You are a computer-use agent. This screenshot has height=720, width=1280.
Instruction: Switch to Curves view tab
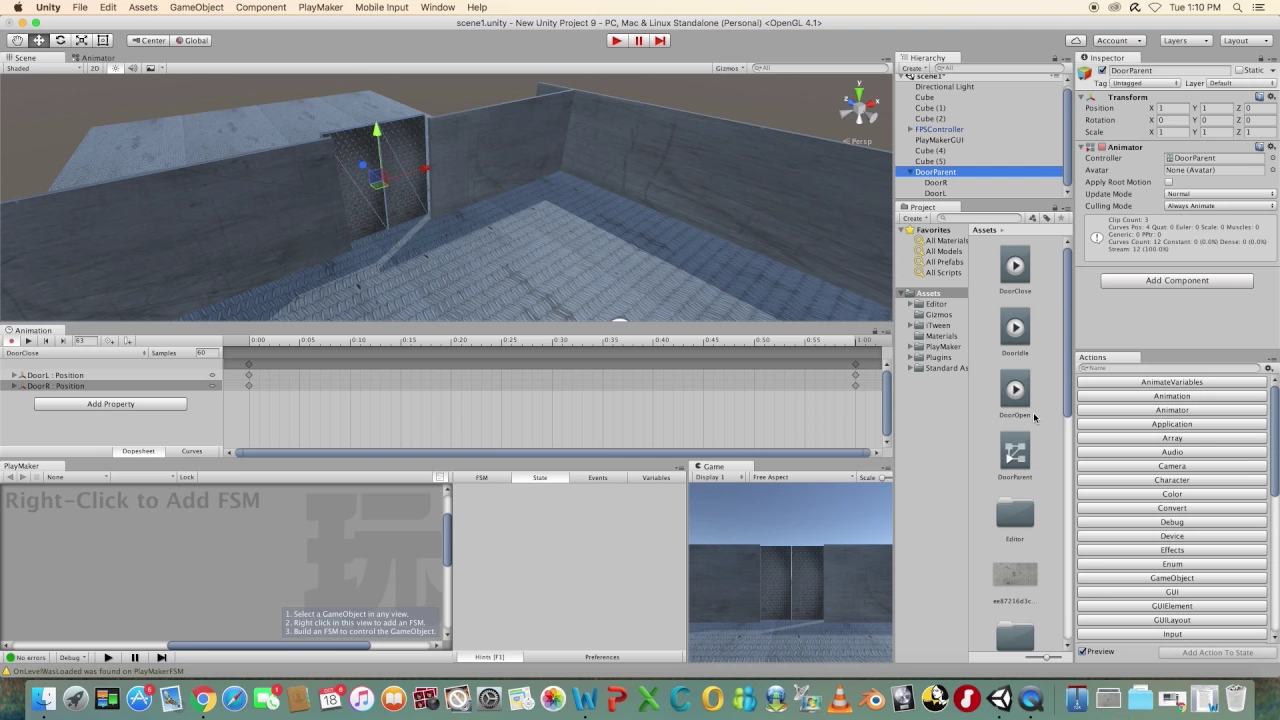pyautogui.click(x=191, y=451)
